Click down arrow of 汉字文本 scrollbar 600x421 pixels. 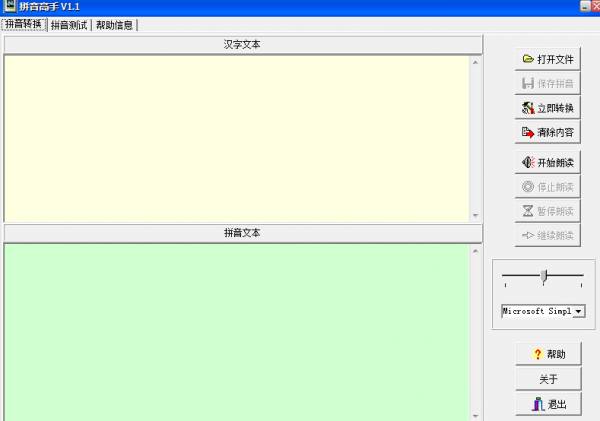tap(476, 215)
